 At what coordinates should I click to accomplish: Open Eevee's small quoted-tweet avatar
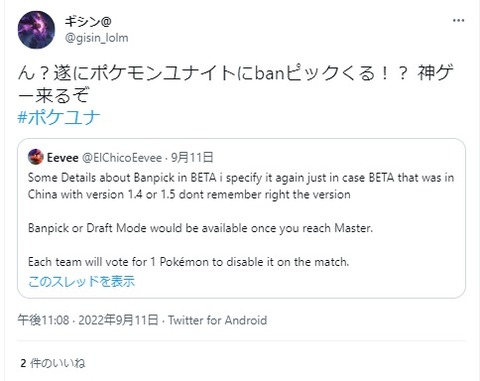point(36,157)
